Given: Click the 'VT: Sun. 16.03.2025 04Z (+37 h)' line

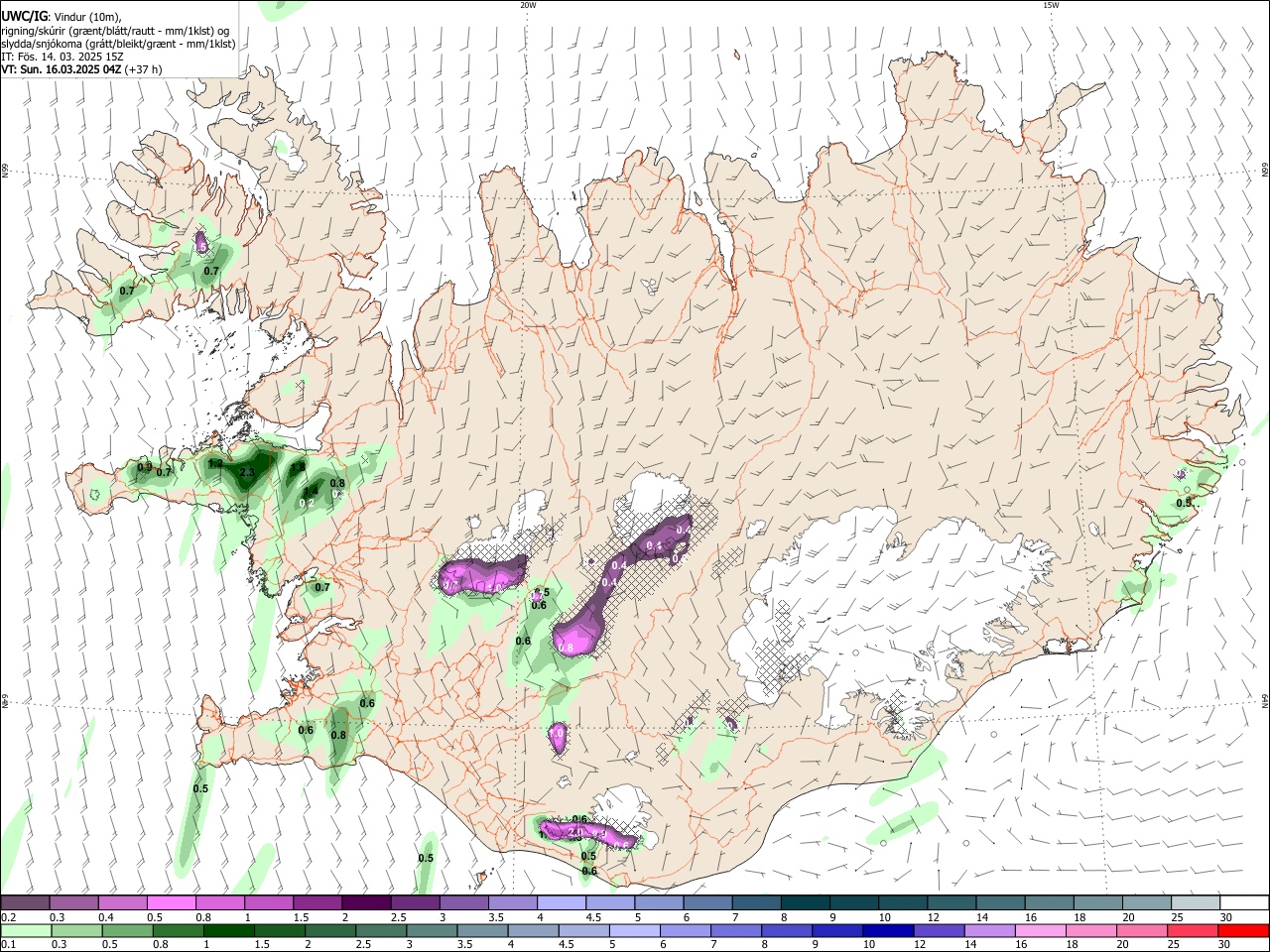Looking at the screenshot, I should pos(81,69).
